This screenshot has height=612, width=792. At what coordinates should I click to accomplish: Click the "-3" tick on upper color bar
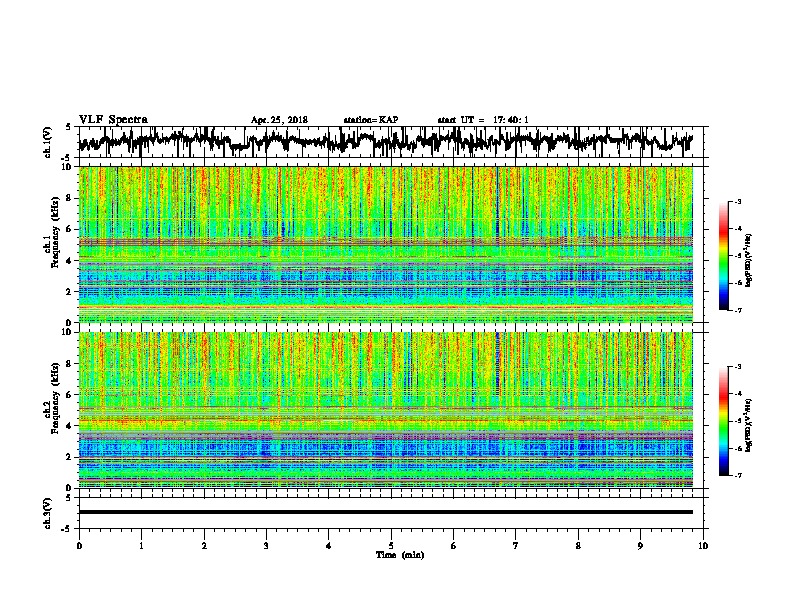(x=737, y=202)
